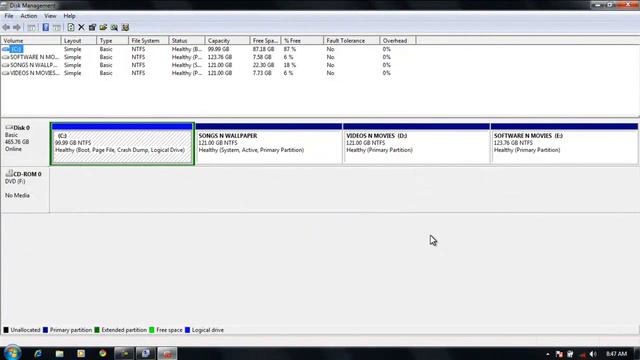The image size is (640, 360).
Task: Click the volume speaker tray icon
Action: [x=593, y=354]
